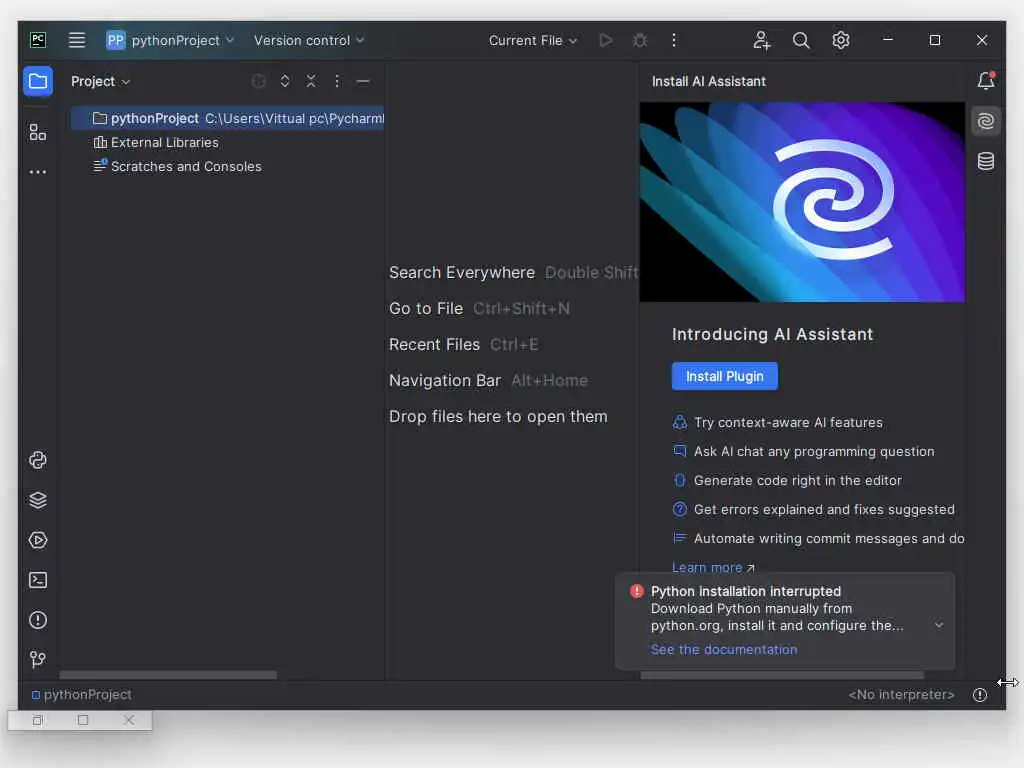Open the Project view dropdown
1024x768 pixels.
point(101,82)
